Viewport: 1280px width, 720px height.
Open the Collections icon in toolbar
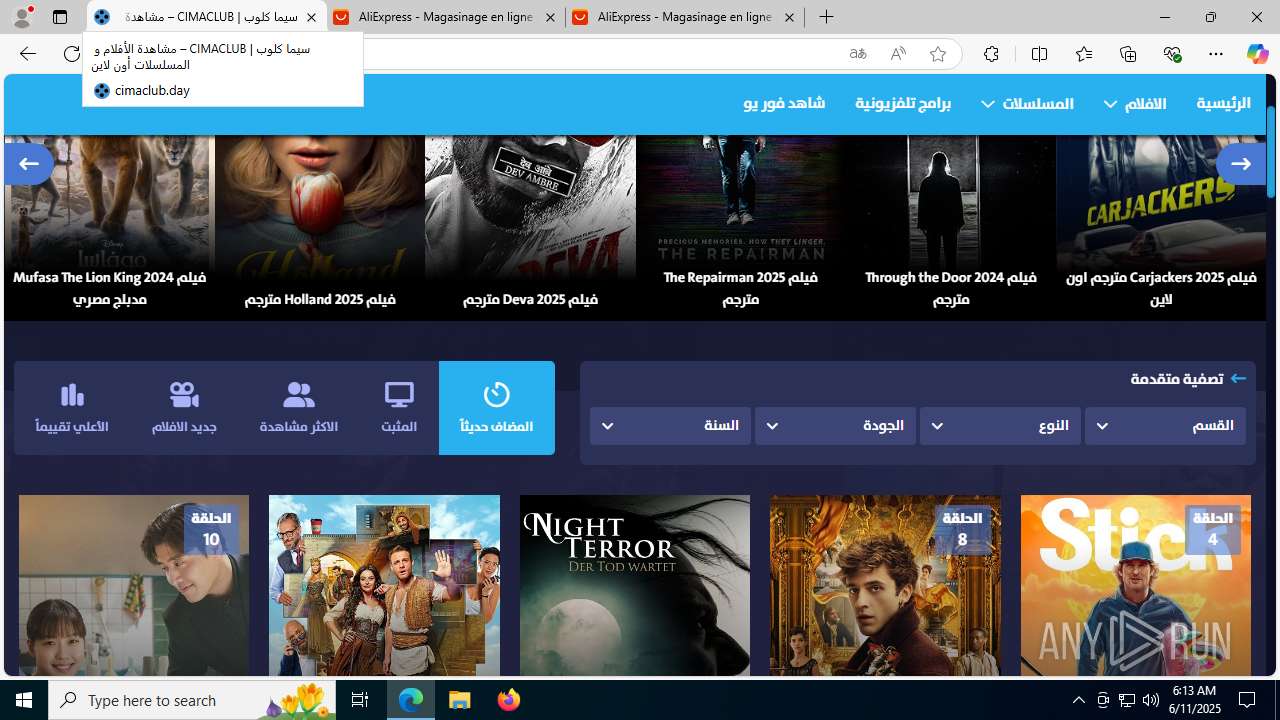tap(1128, 54)
